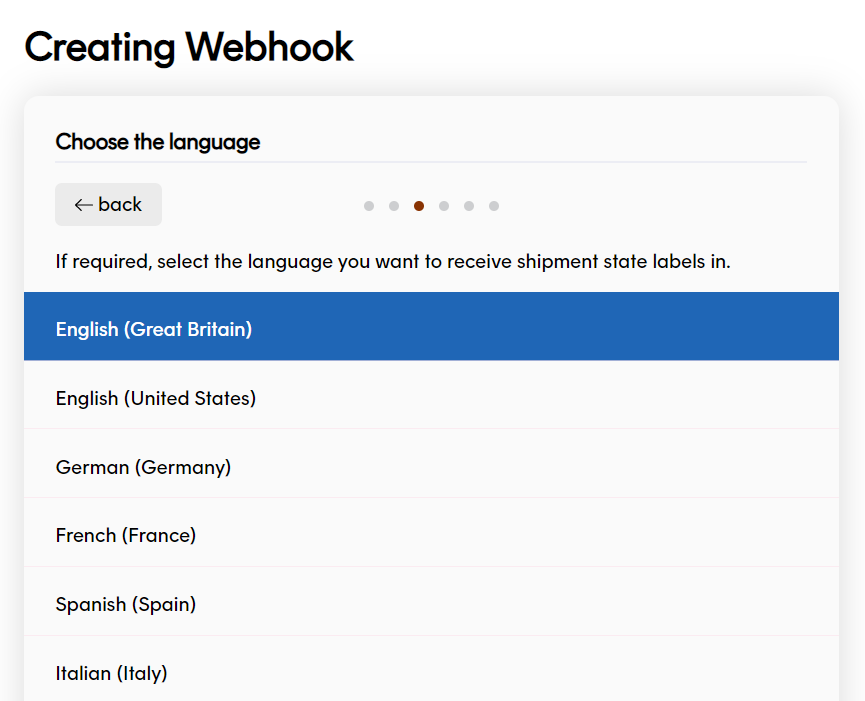Pick German (Germany) from the list
This screenshot has width=865, height=701.
click(143, 467)
